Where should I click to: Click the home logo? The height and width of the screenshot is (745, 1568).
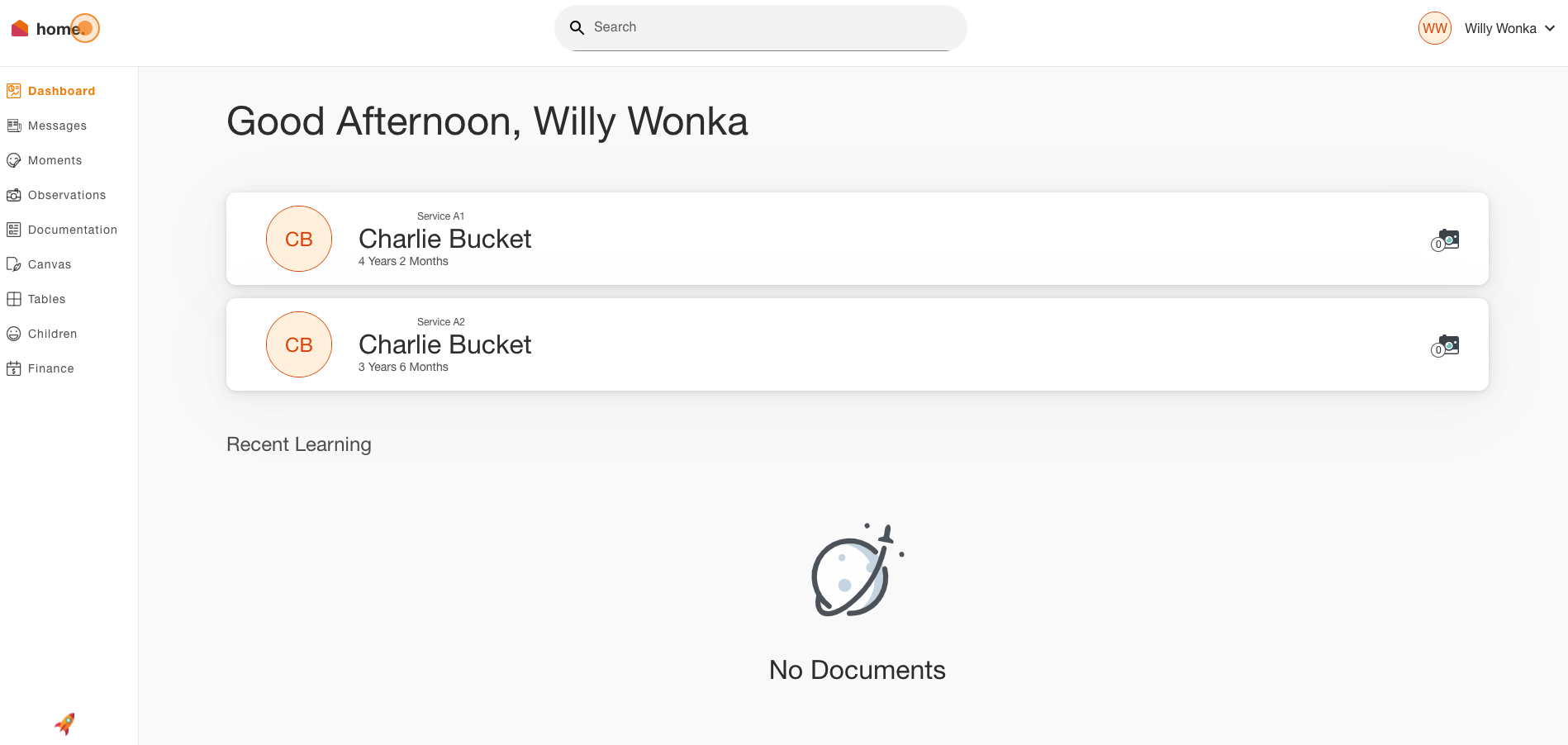pos(55,29)
